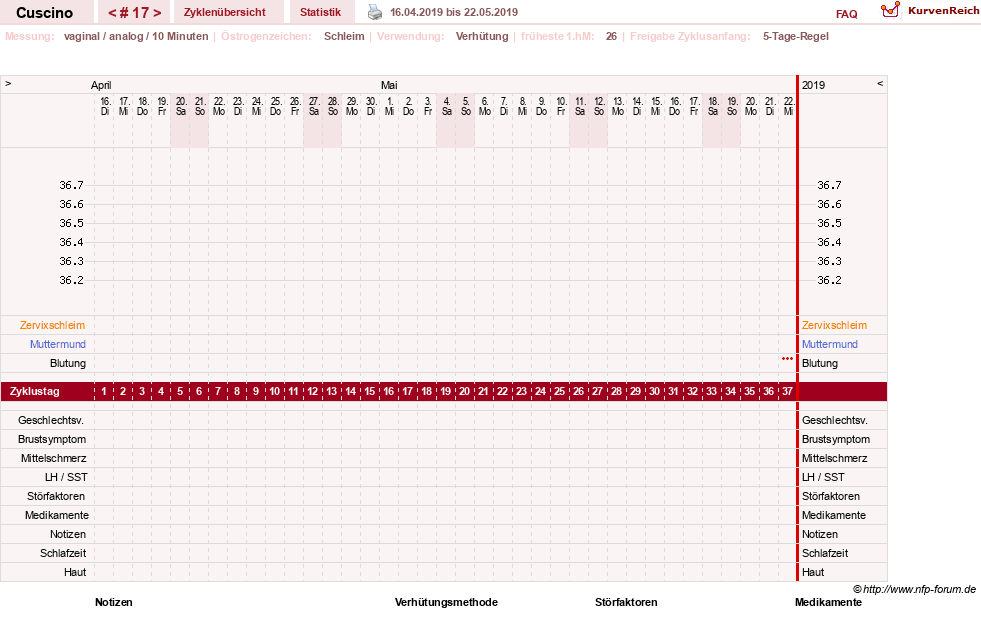Click the bold Störfaktoren heading below chart
The image size is (981, 641).
(626, 602)
